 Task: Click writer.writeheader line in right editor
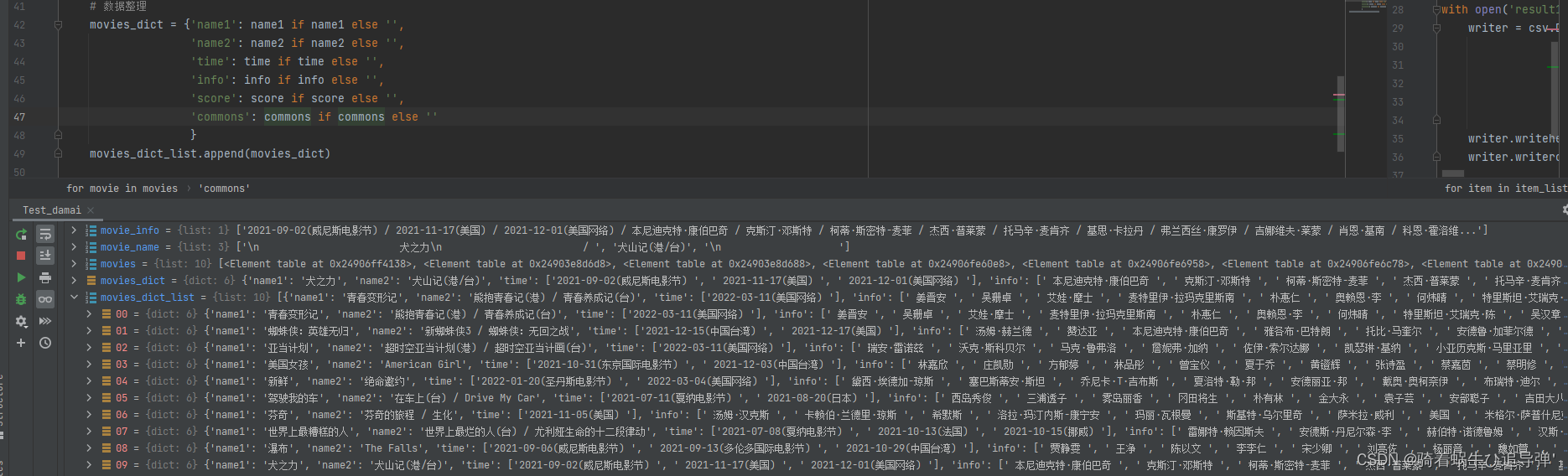click(1513, 139)
